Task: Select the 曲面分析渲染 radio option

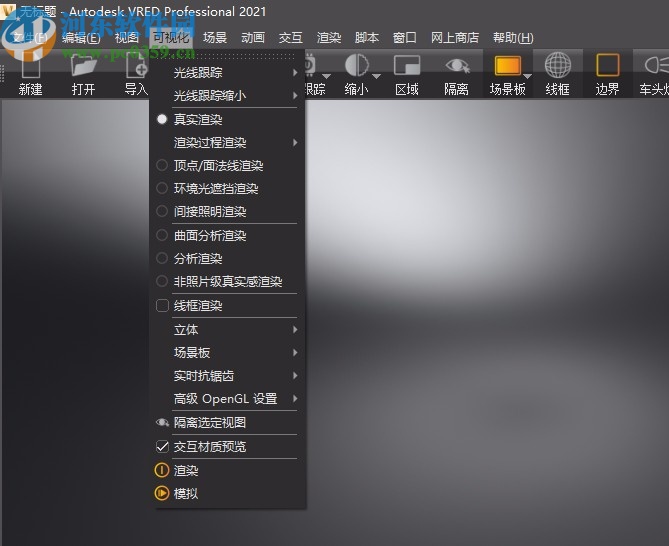Action: (x=162, y=235)
